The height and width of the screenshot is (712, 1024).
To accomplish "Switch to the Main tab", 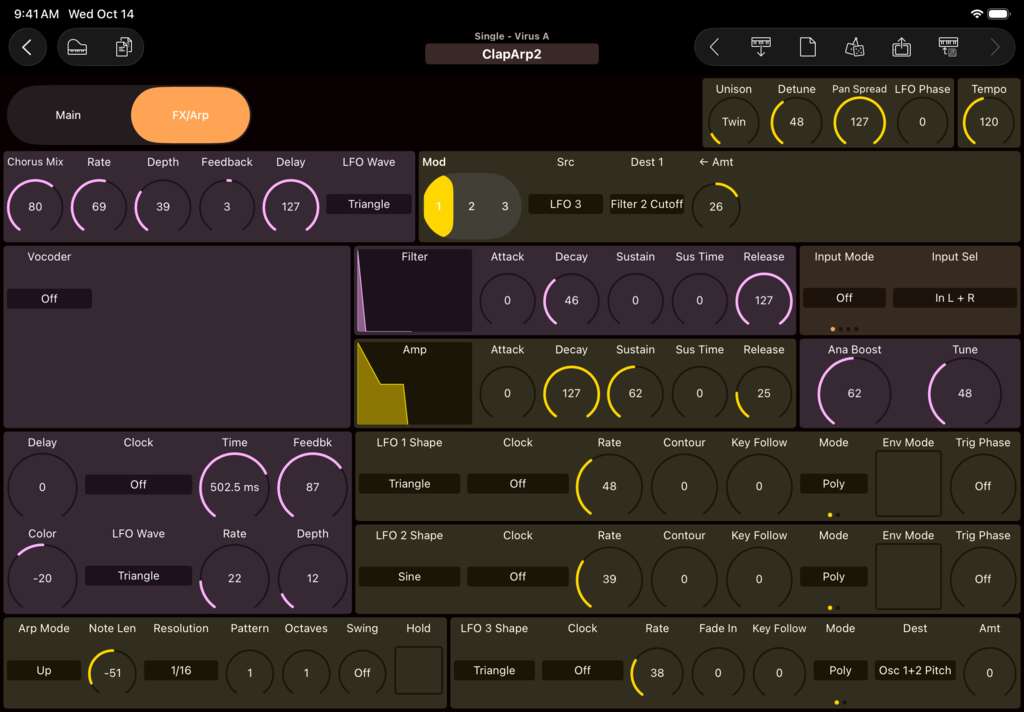I will click(x=68, y=115).
